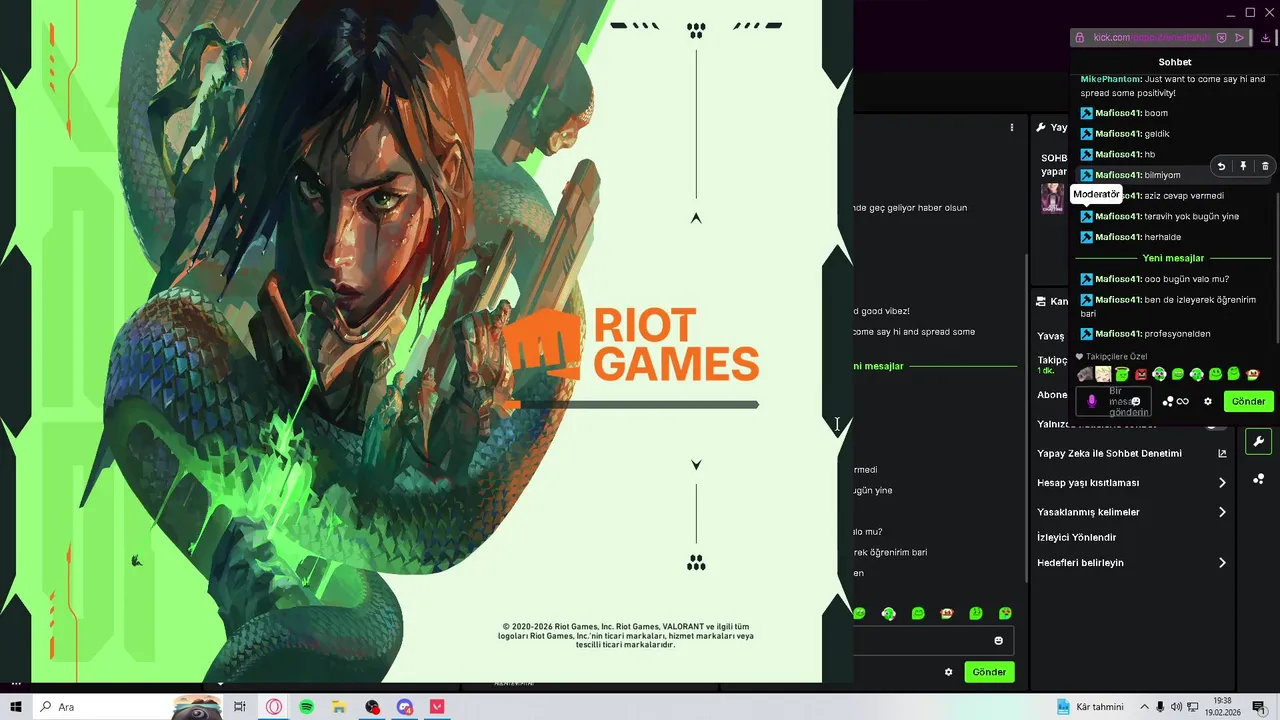The width and height of the screenshot is (1280, 720).
Task: Open dashboard chat settings gear
Action: click(948, 672)
